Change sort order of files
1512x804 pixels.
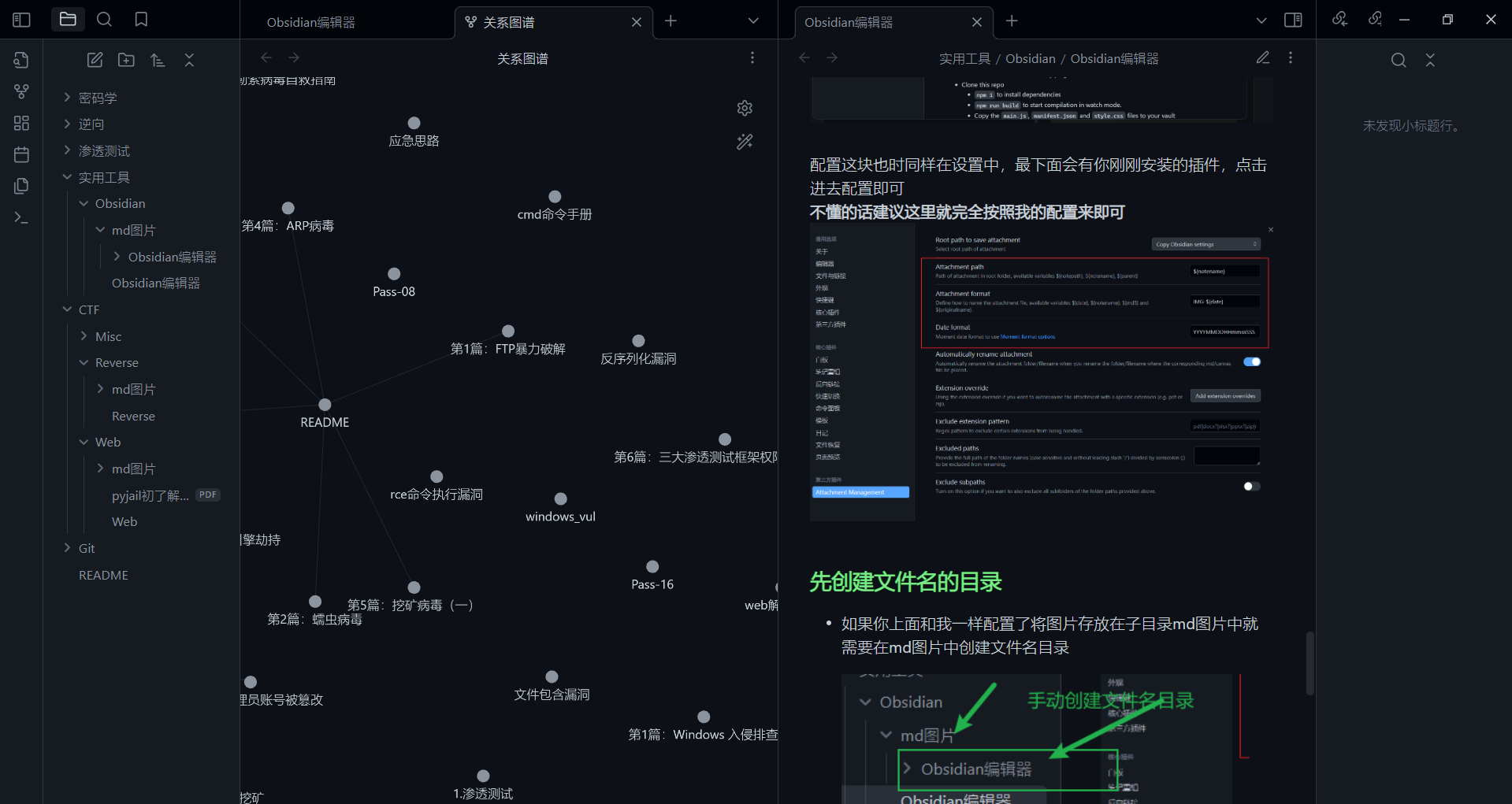click(x=158, y=60)
